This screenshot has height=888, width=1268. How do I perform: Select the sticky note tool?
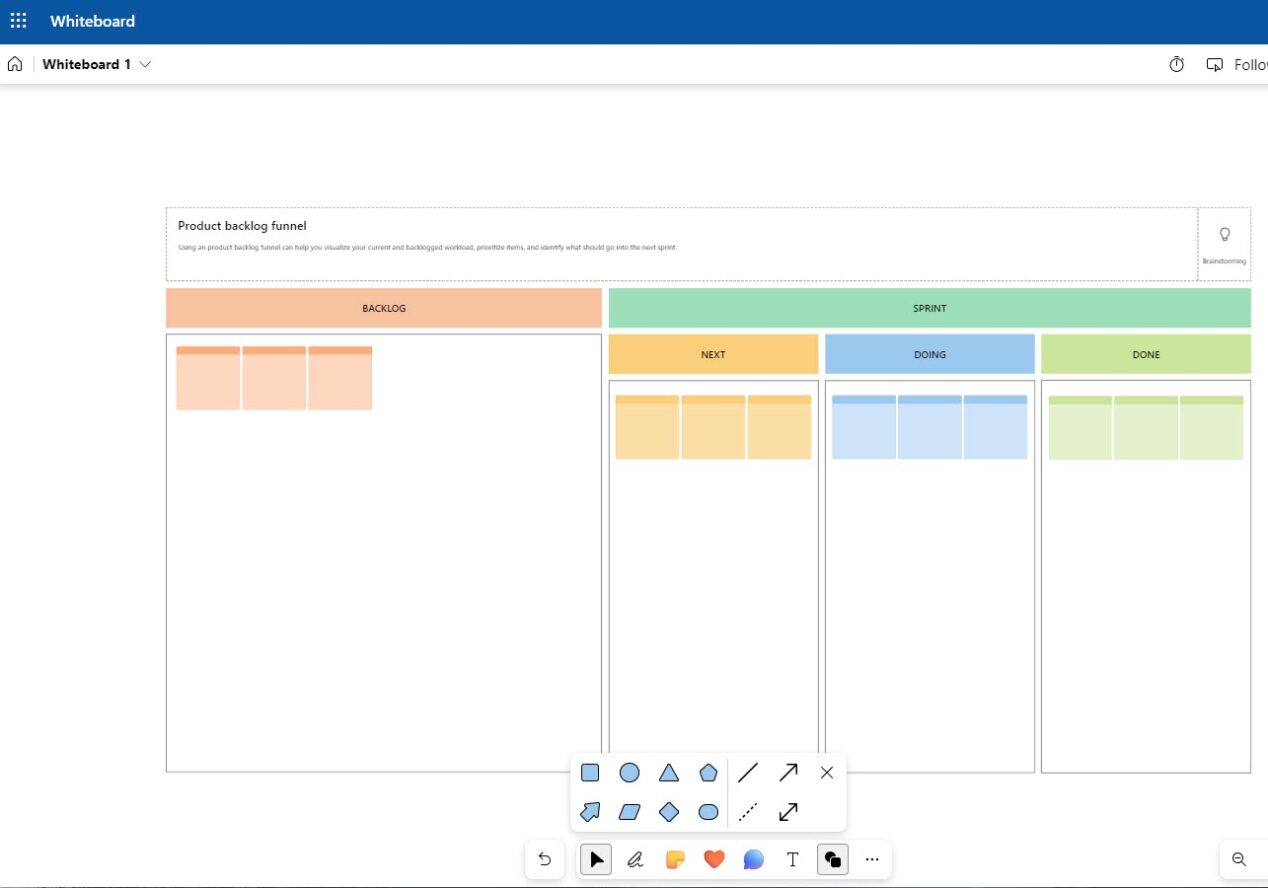pyautogui.click(x=674, y=859)
